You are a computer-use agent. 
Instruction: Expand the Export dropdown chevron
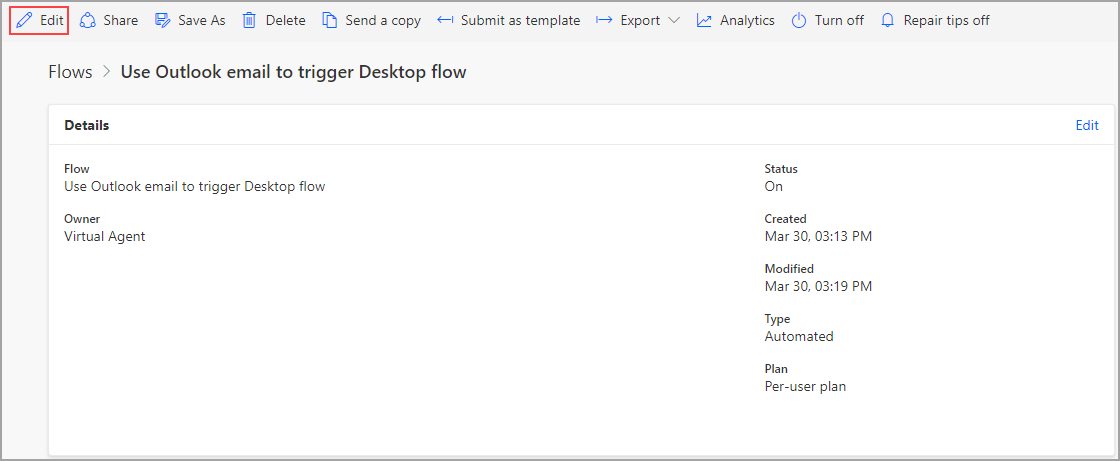(x=674, y=20)
